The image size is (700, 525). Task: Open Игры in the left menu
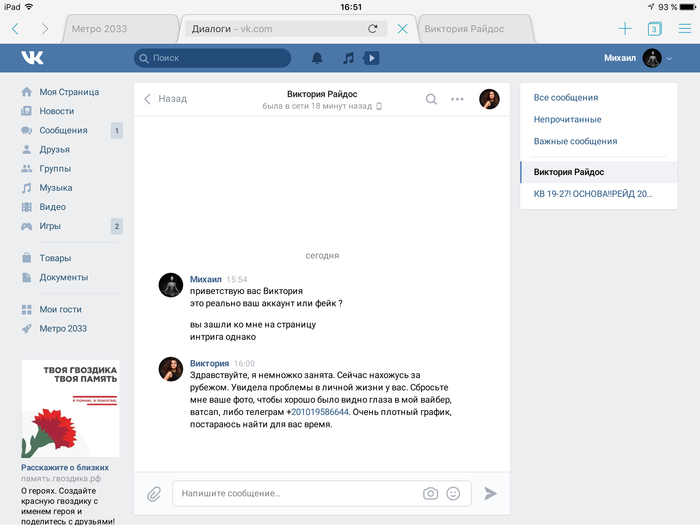click(x=50, y=226)
